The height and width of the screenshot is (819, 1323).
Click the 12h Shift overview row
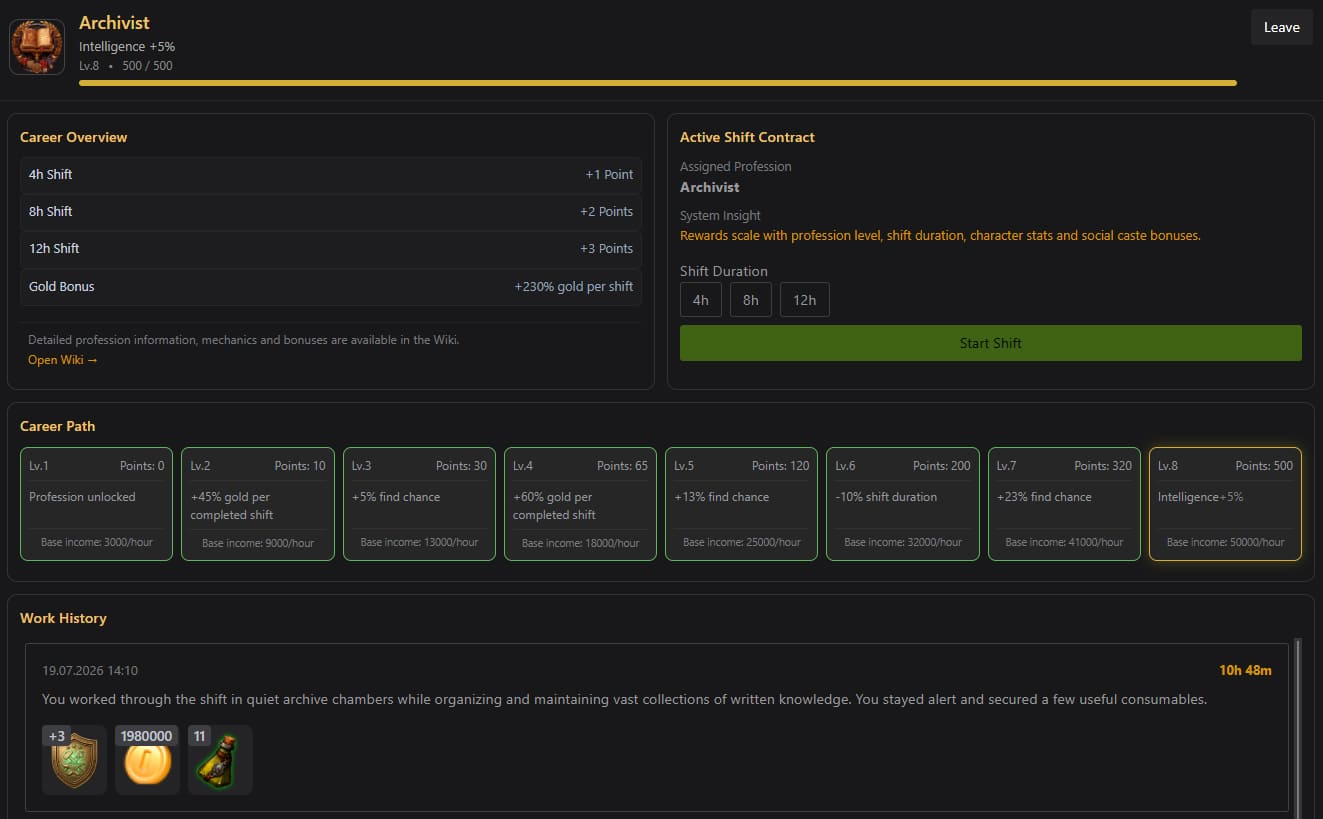tap(331, 249)
